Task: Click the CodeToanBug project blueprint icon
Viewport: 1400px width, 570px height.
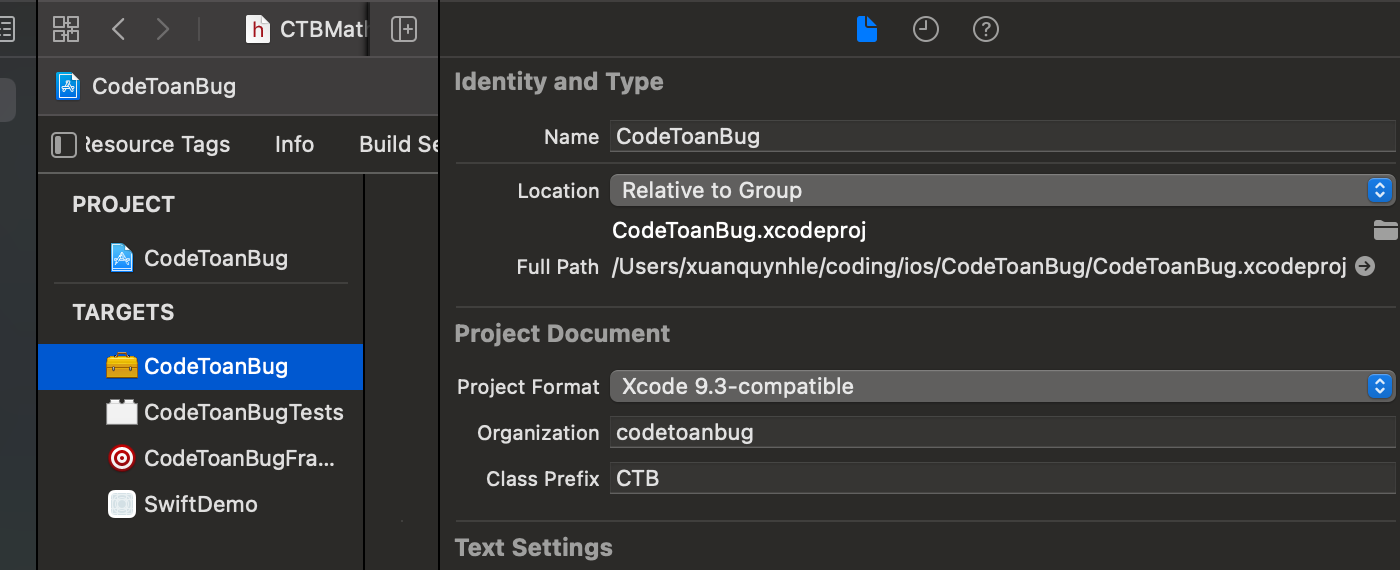Action: pyautogui.click(x=122, y=258)
